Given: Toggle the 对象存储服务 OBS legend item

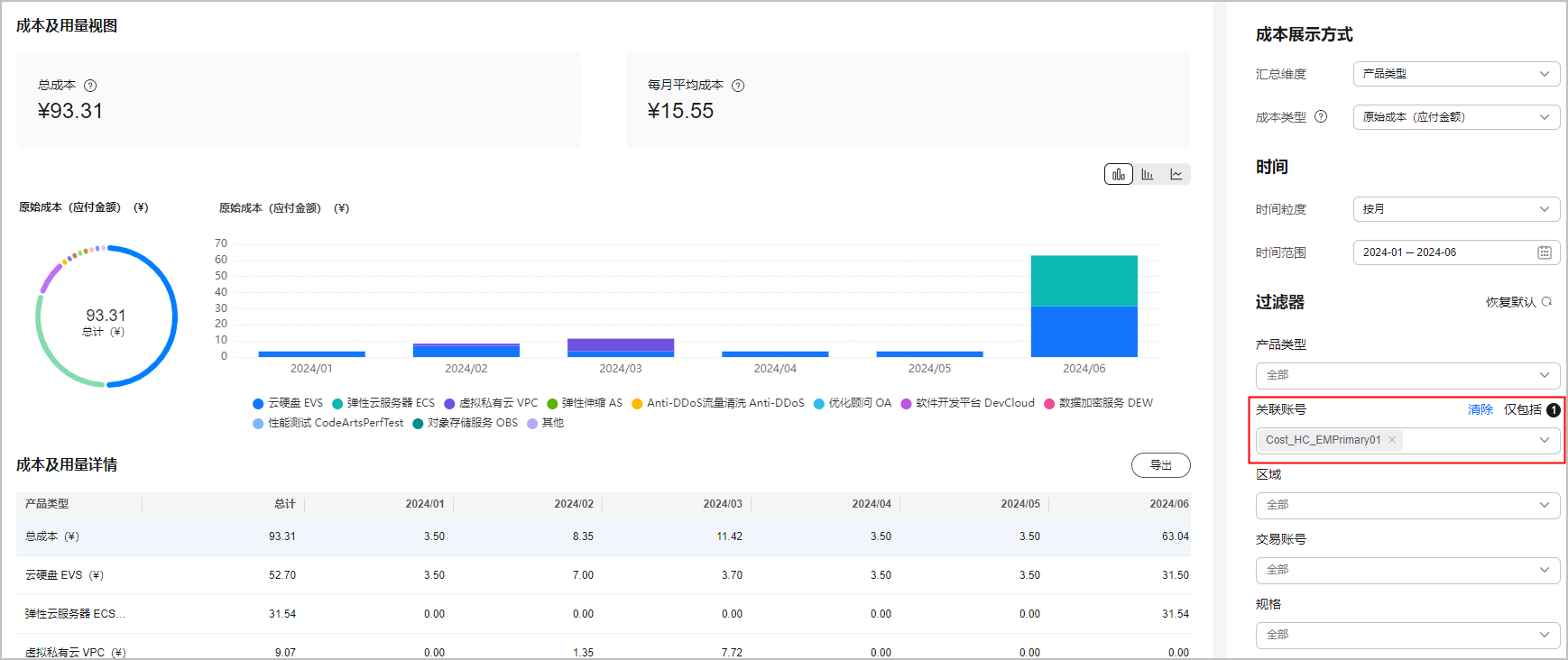Looking at the screenshot, I should coord(466,423).
